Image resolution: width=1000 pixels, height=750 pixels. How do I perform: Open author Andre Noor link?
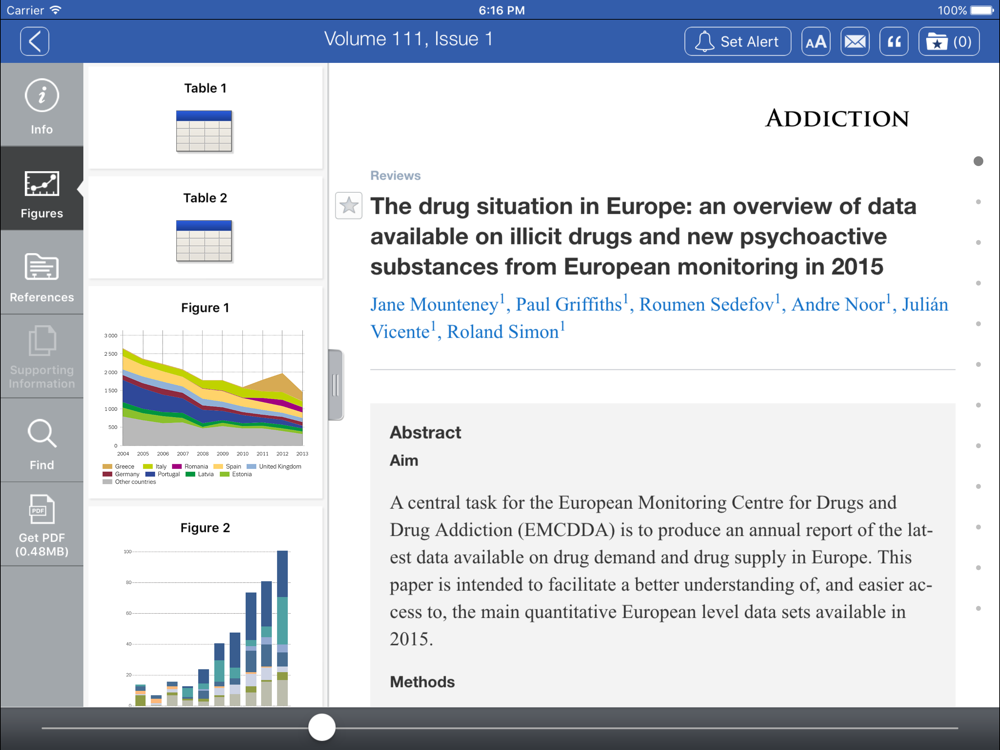(x=841, y=304)
